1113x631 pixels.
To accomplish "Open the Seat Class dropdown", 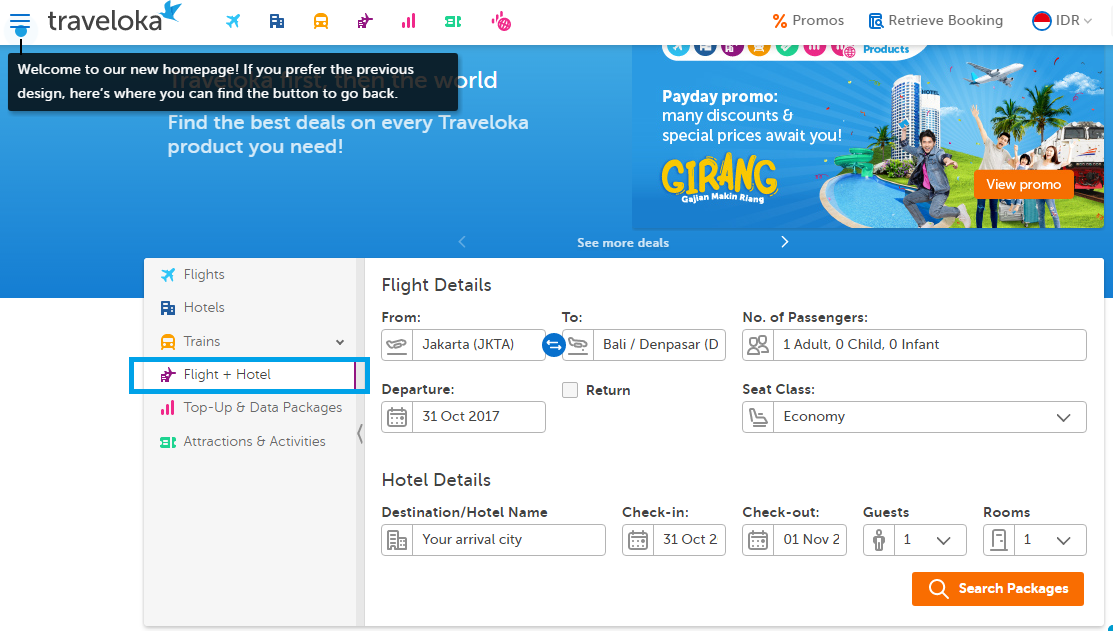I will [x=914, y=417].
